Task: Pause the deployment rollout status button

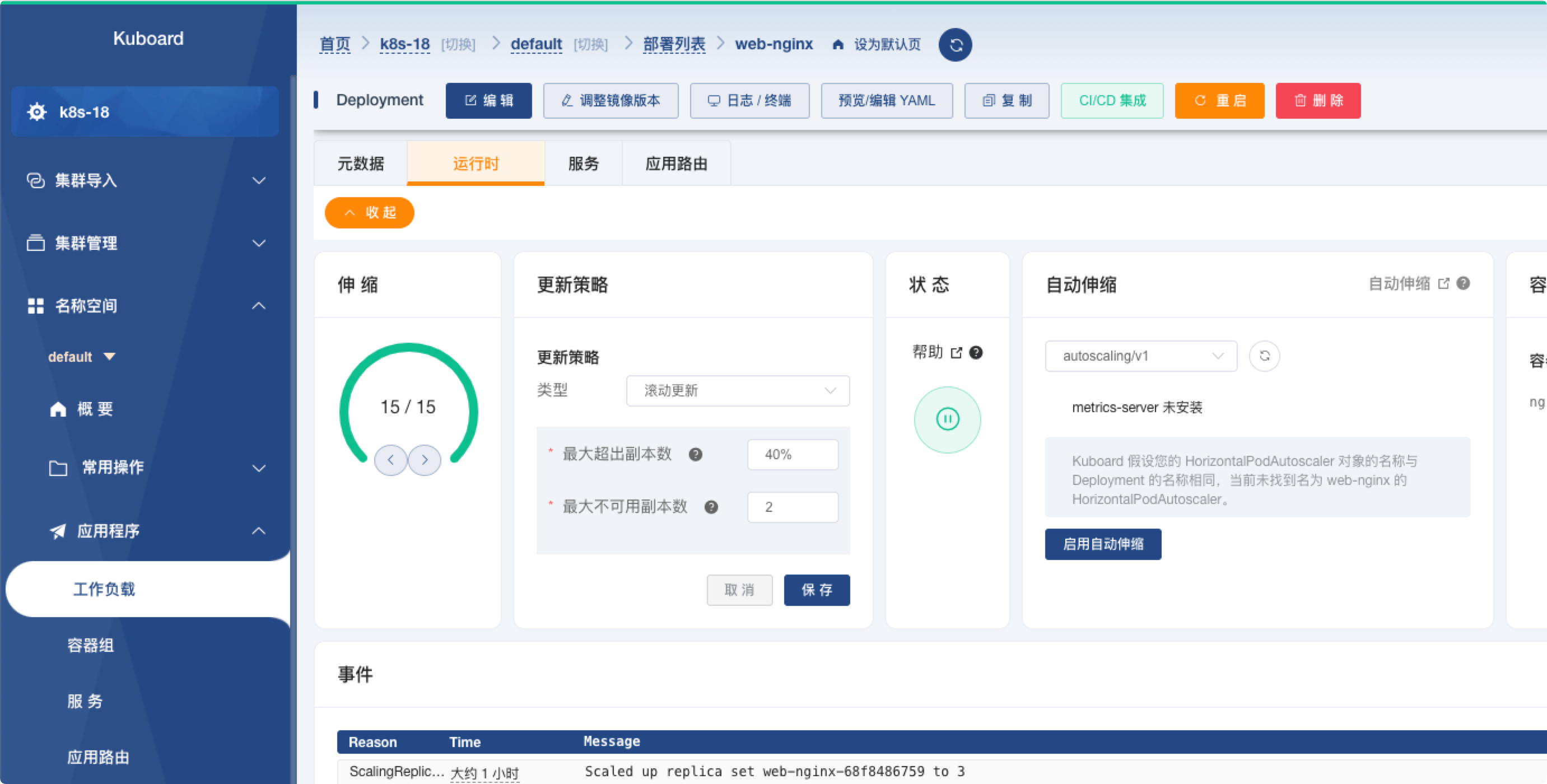Action: click(x=947, y=419)
